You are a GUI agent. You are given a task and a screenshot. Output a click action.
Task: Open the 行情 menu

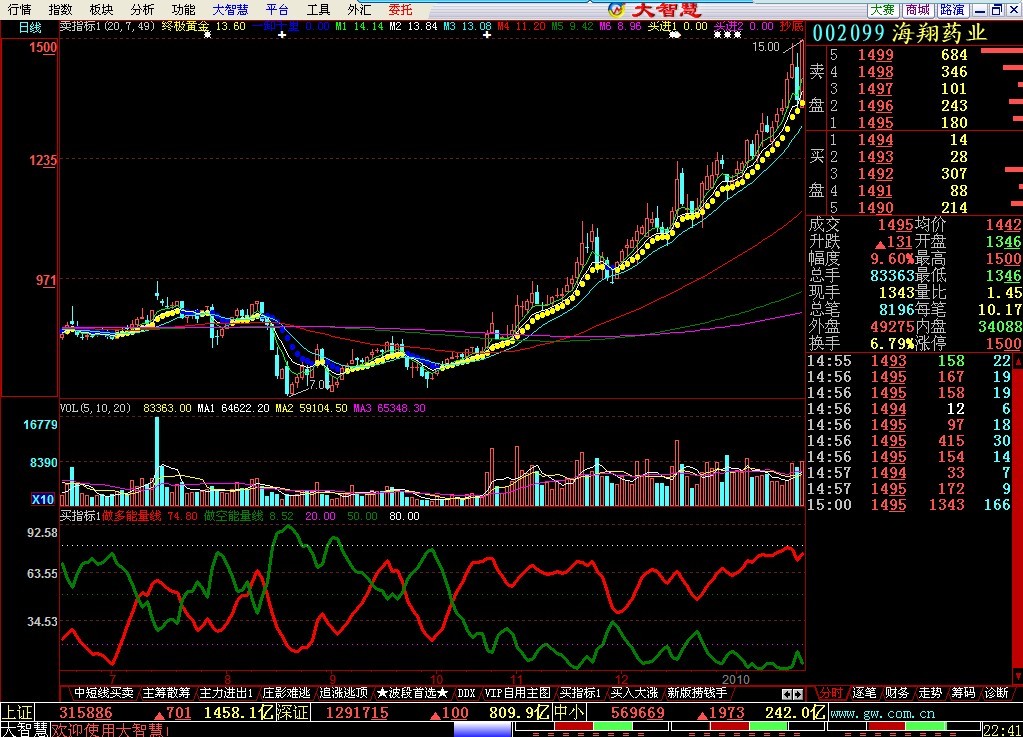pos(19,9)
